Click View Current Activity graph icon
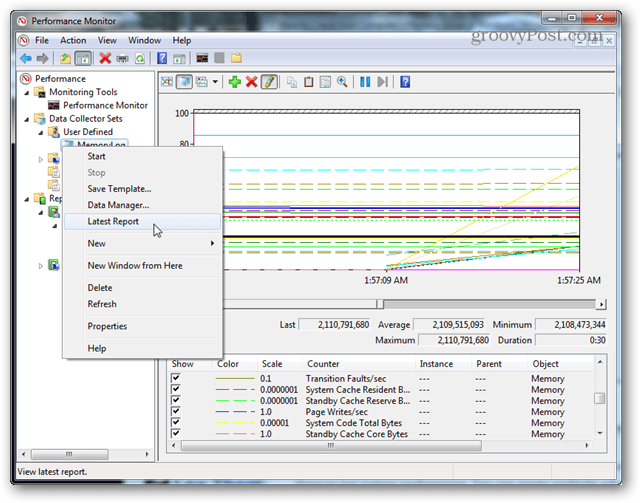This screenshot has height=503, width=640. 167,82
